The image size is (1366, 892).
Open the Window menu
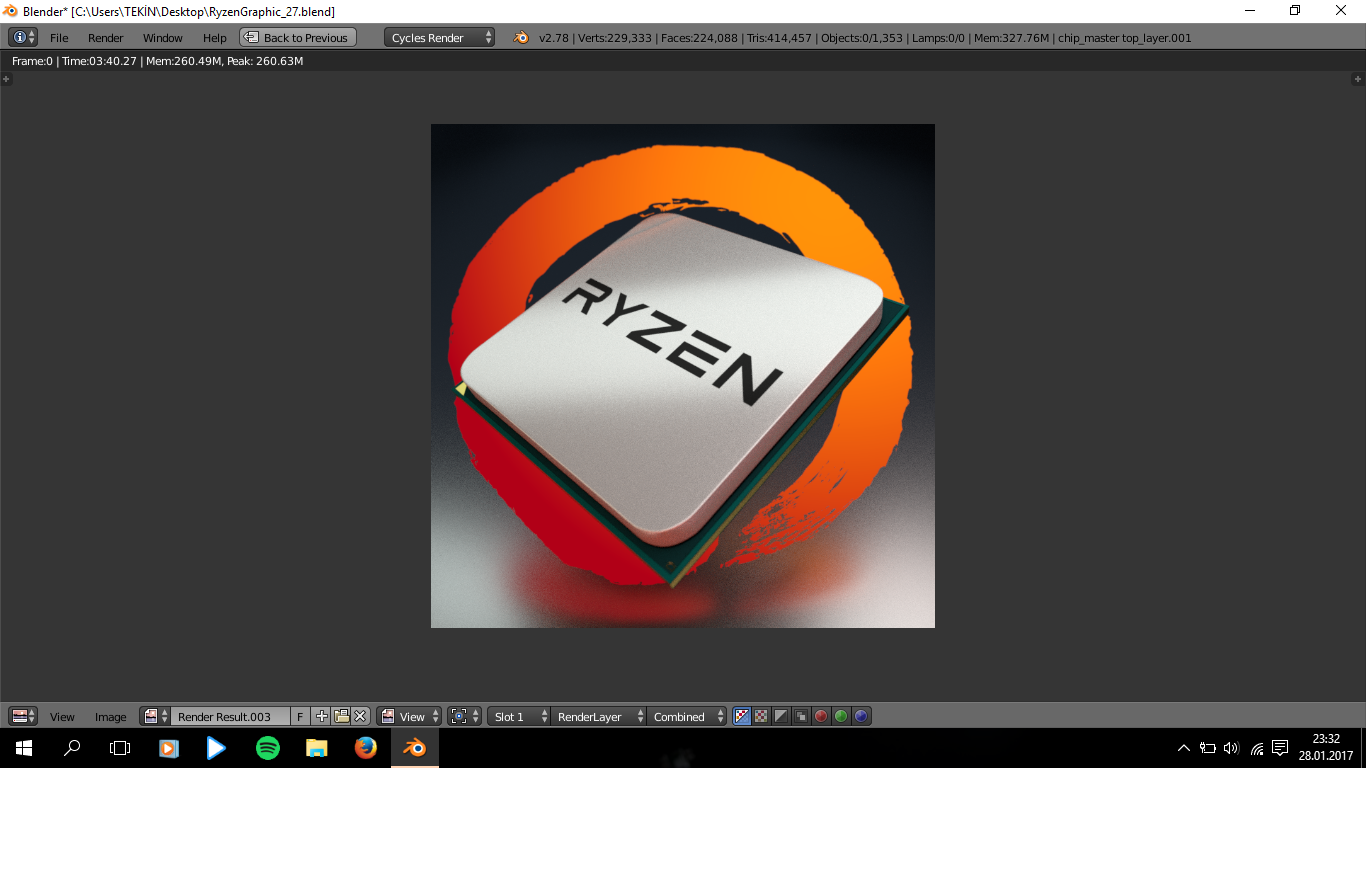162,38
